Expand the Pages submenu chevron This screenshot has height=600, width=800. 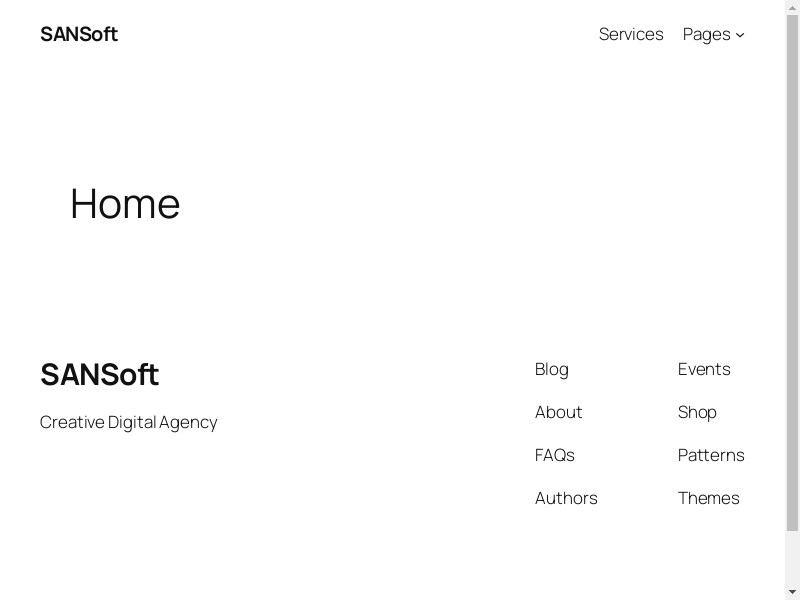click(x=740, y=35)
